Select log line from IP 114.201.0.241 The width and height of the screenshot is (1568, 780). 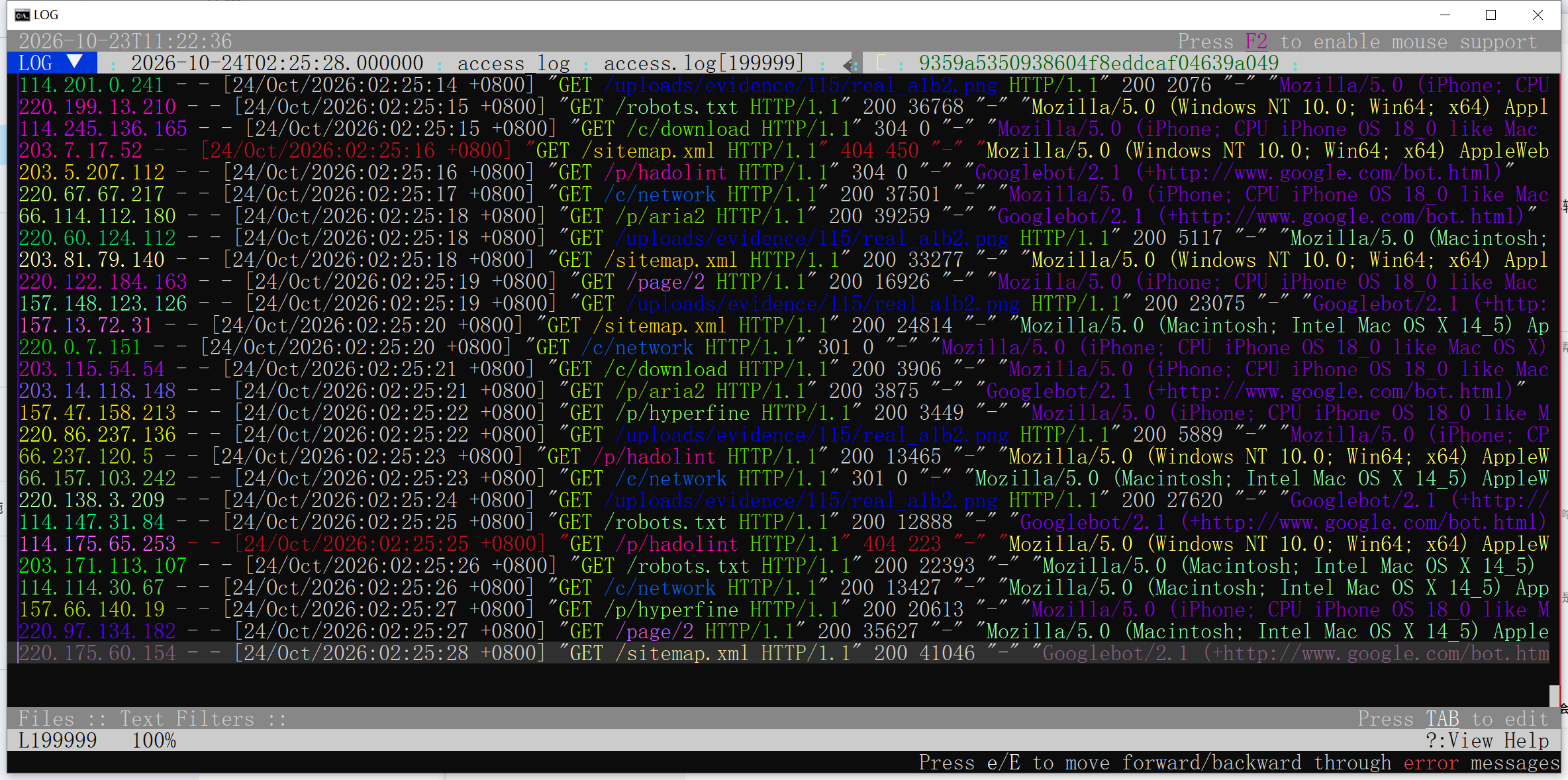point(783,85)
